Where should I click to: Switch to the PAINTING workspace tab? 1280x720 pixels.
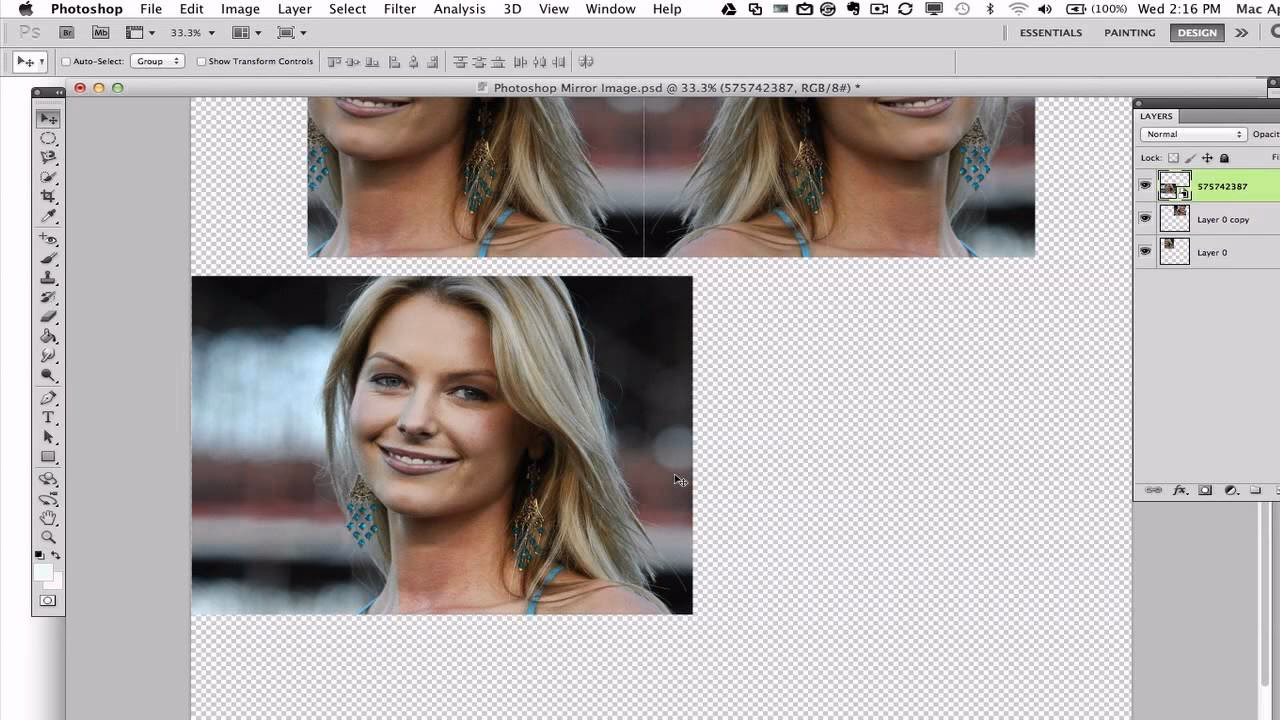(1129, 32)
